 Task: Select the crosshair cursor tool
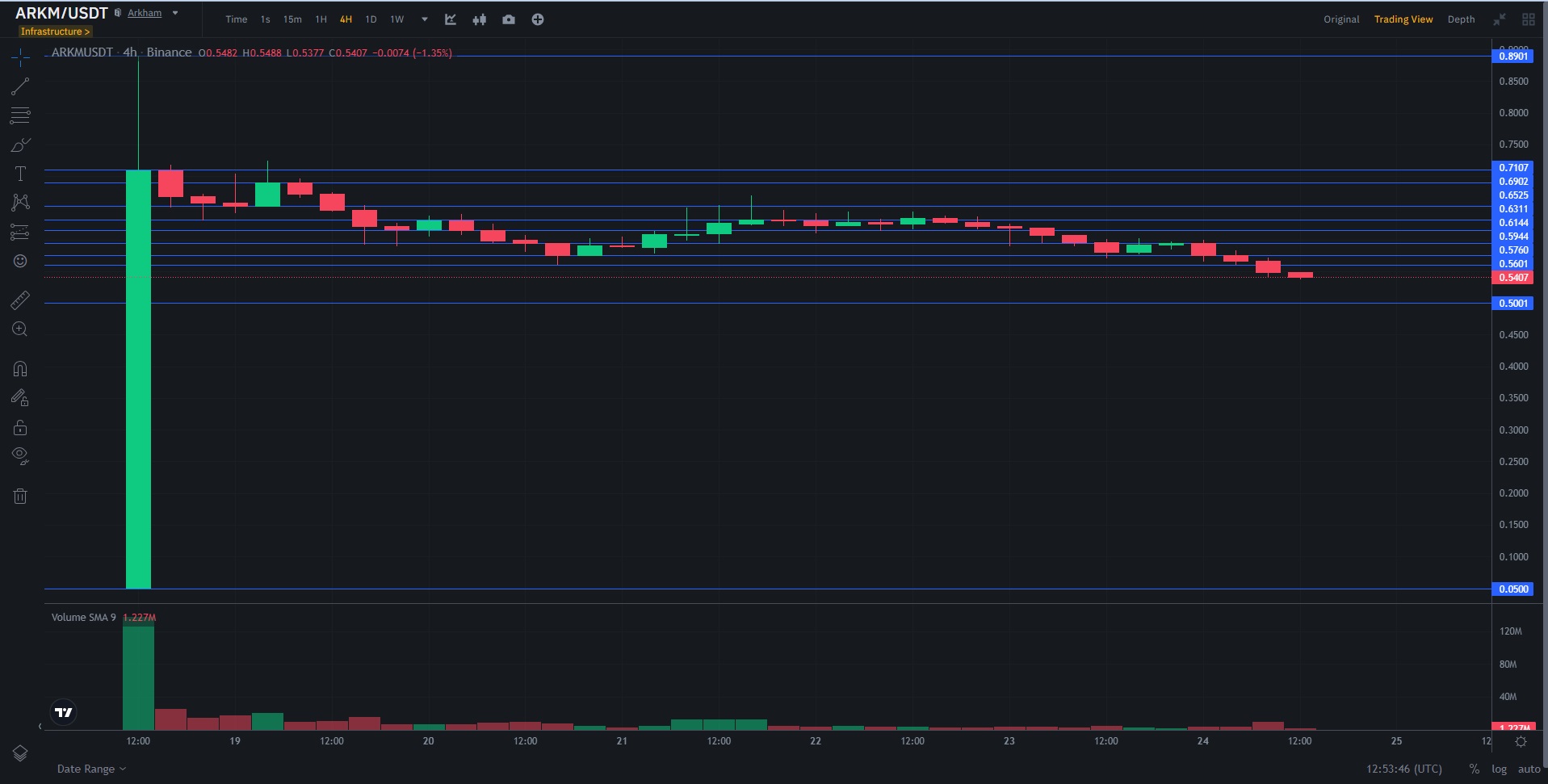(x=20, y=57)
